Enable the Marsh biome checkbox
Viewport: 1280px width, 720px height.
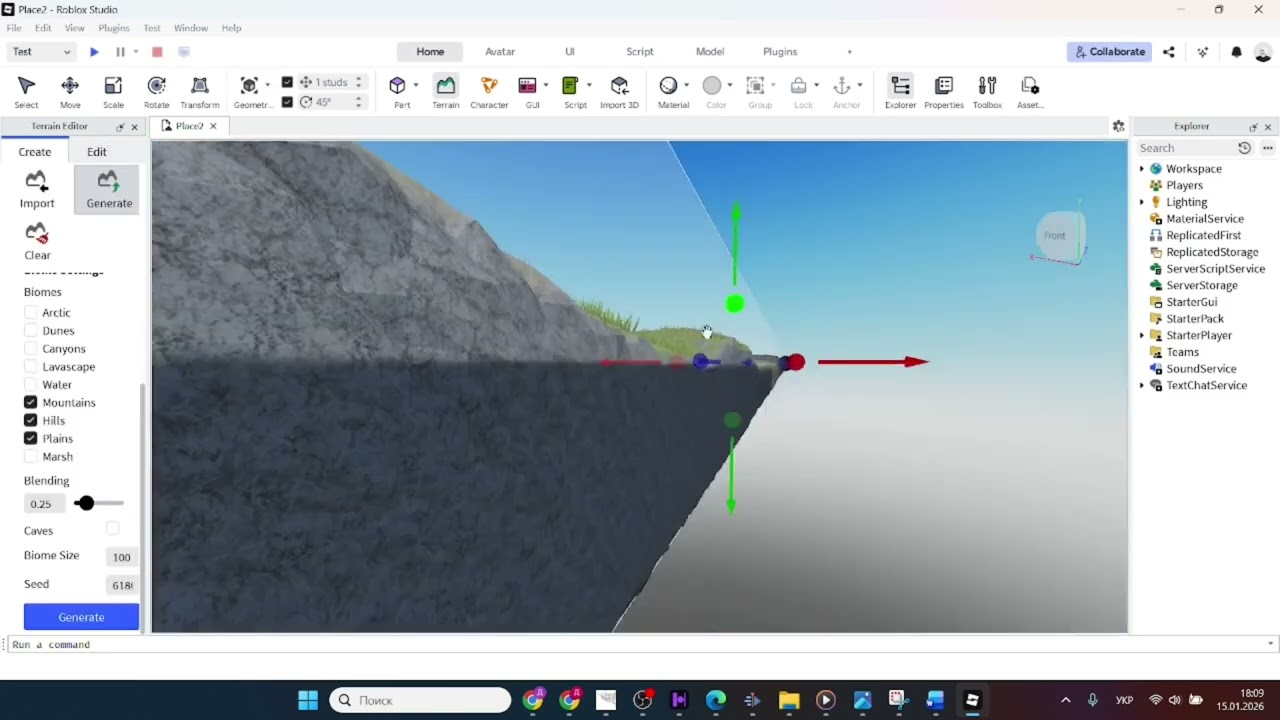pos(31,457)
